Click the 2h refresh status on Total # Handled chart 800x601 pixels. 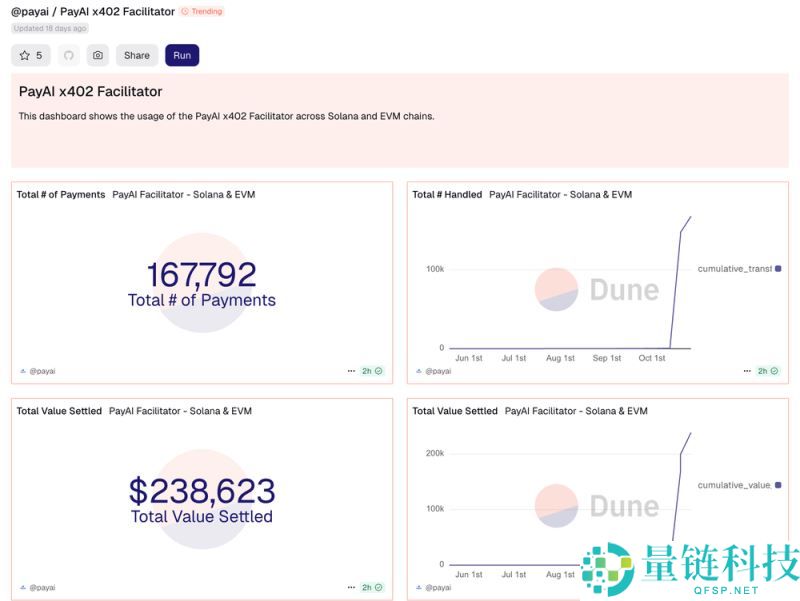click(767, 370)
